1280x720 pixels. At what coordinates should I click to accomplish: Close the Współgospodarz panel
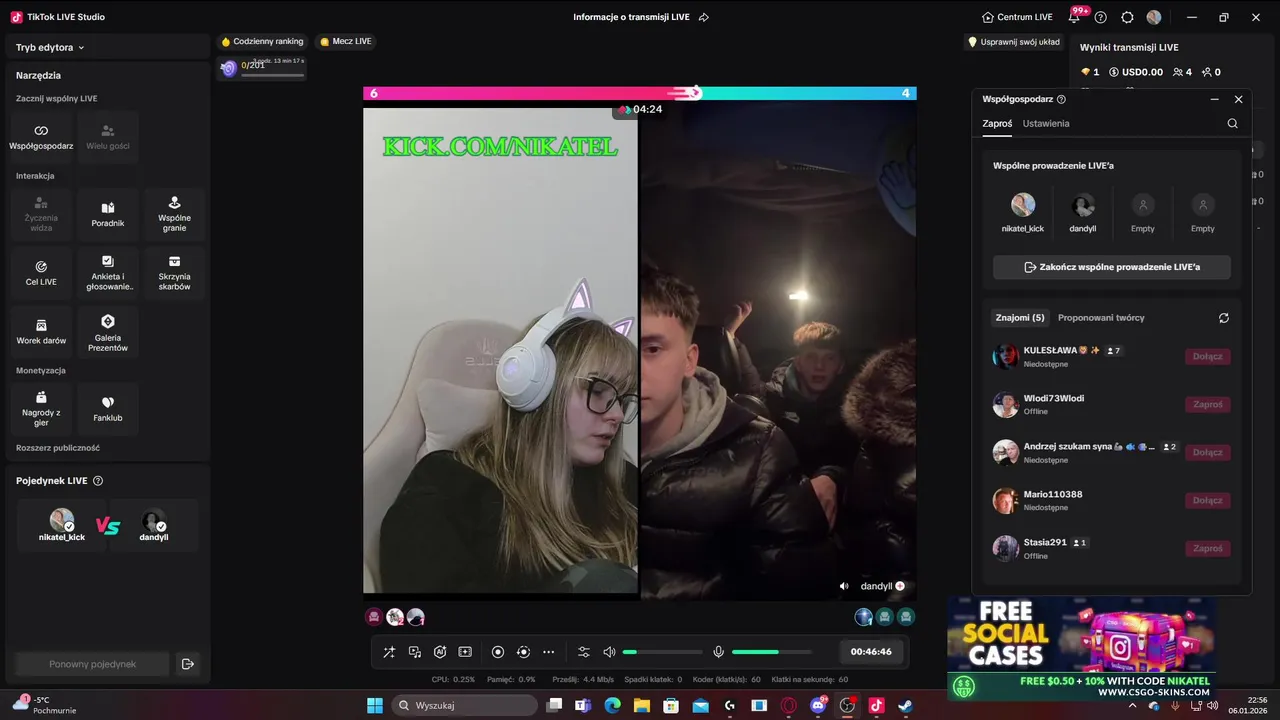tap(1238, 99)
